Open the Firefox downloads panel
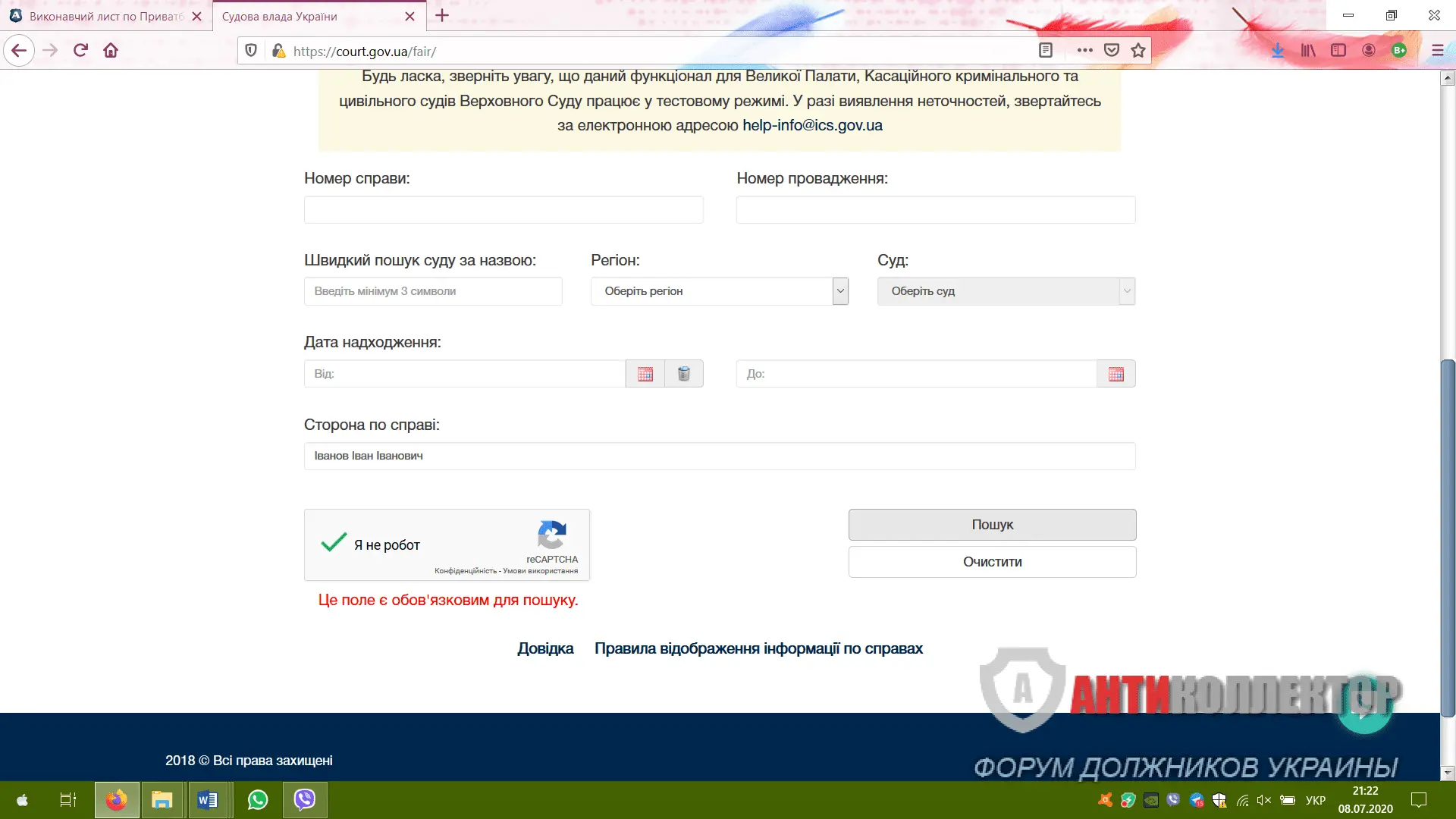Image resolution: width=1456 pixels, height=819 pixels. [x=1278, y=51]
